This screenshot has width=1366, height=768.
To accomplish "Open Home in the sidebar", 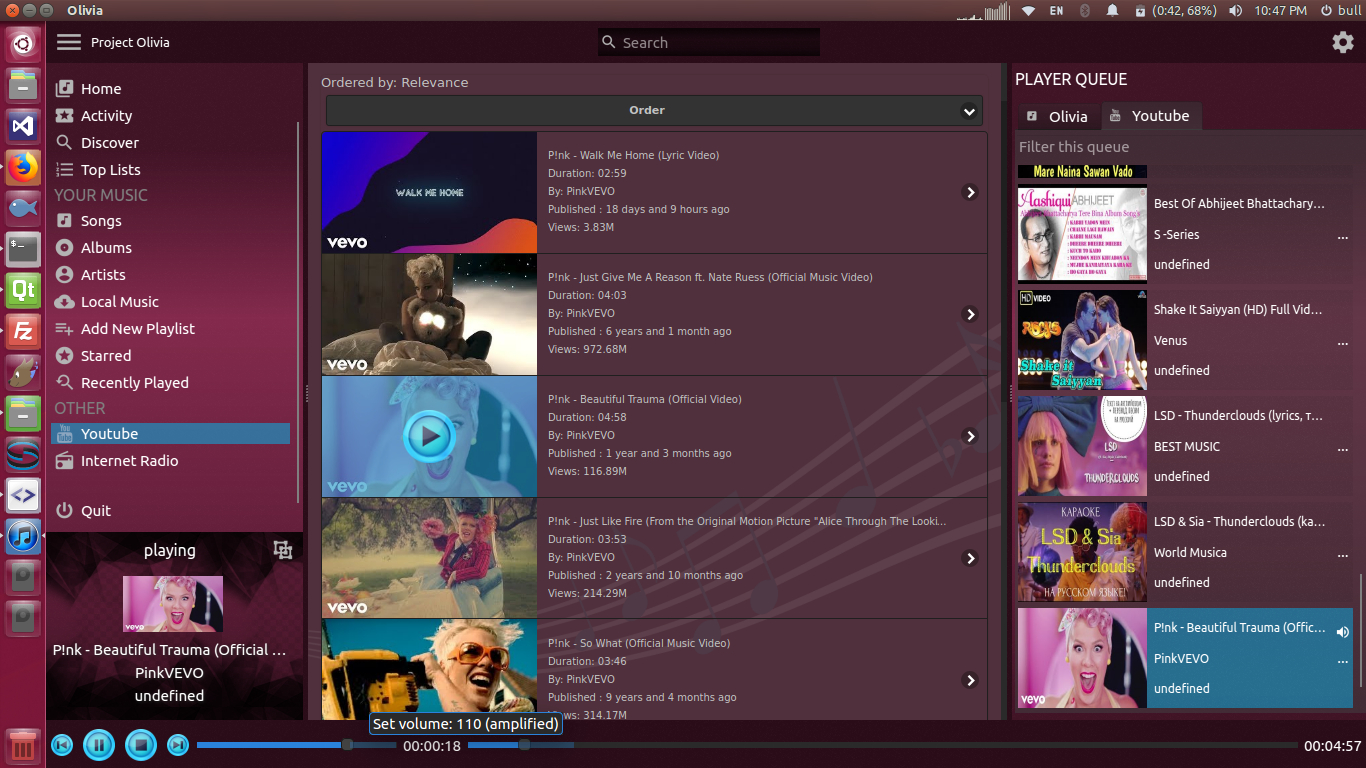I will [172, 89].
